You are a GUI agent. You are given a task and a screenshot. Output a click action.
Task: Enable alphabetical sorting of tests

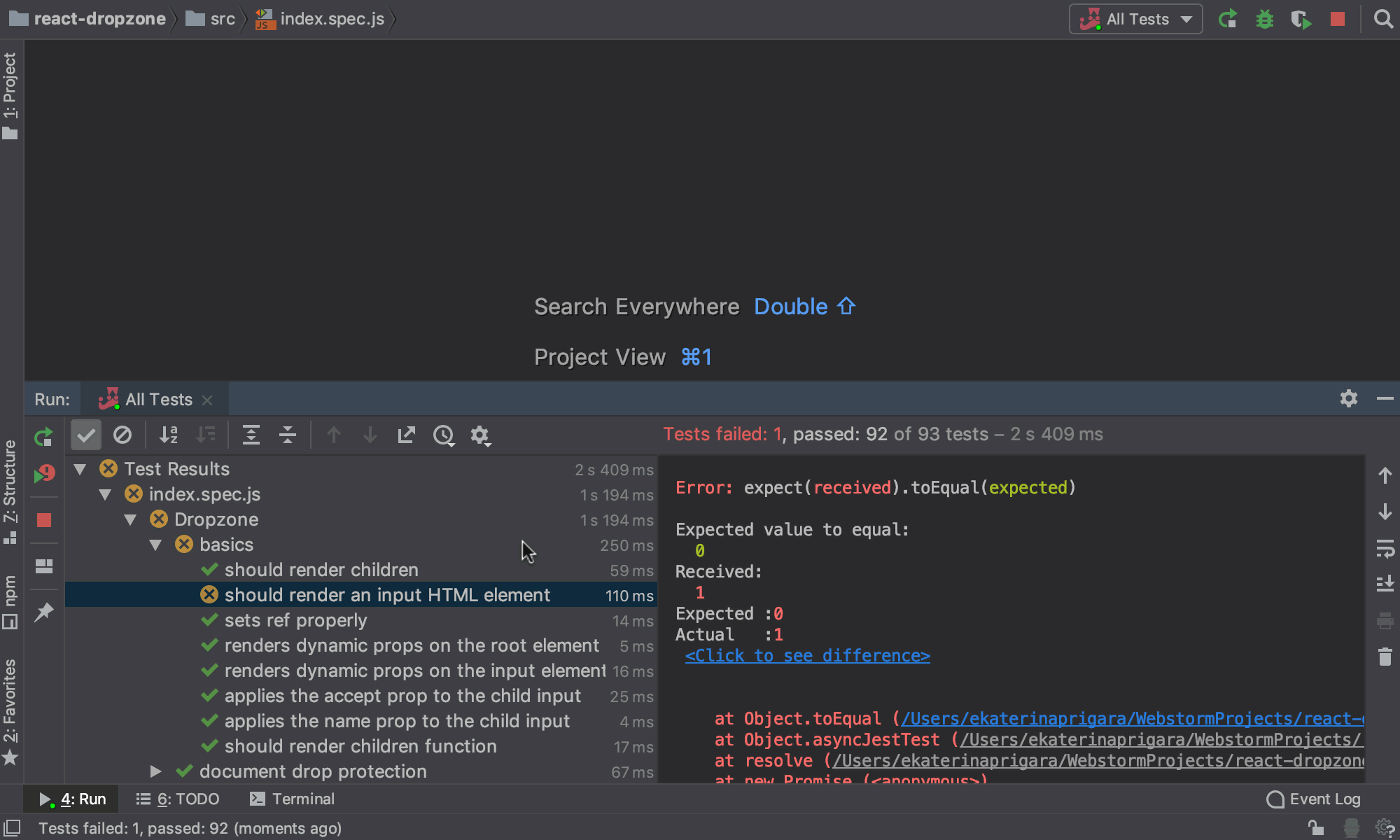pos(168,435)
